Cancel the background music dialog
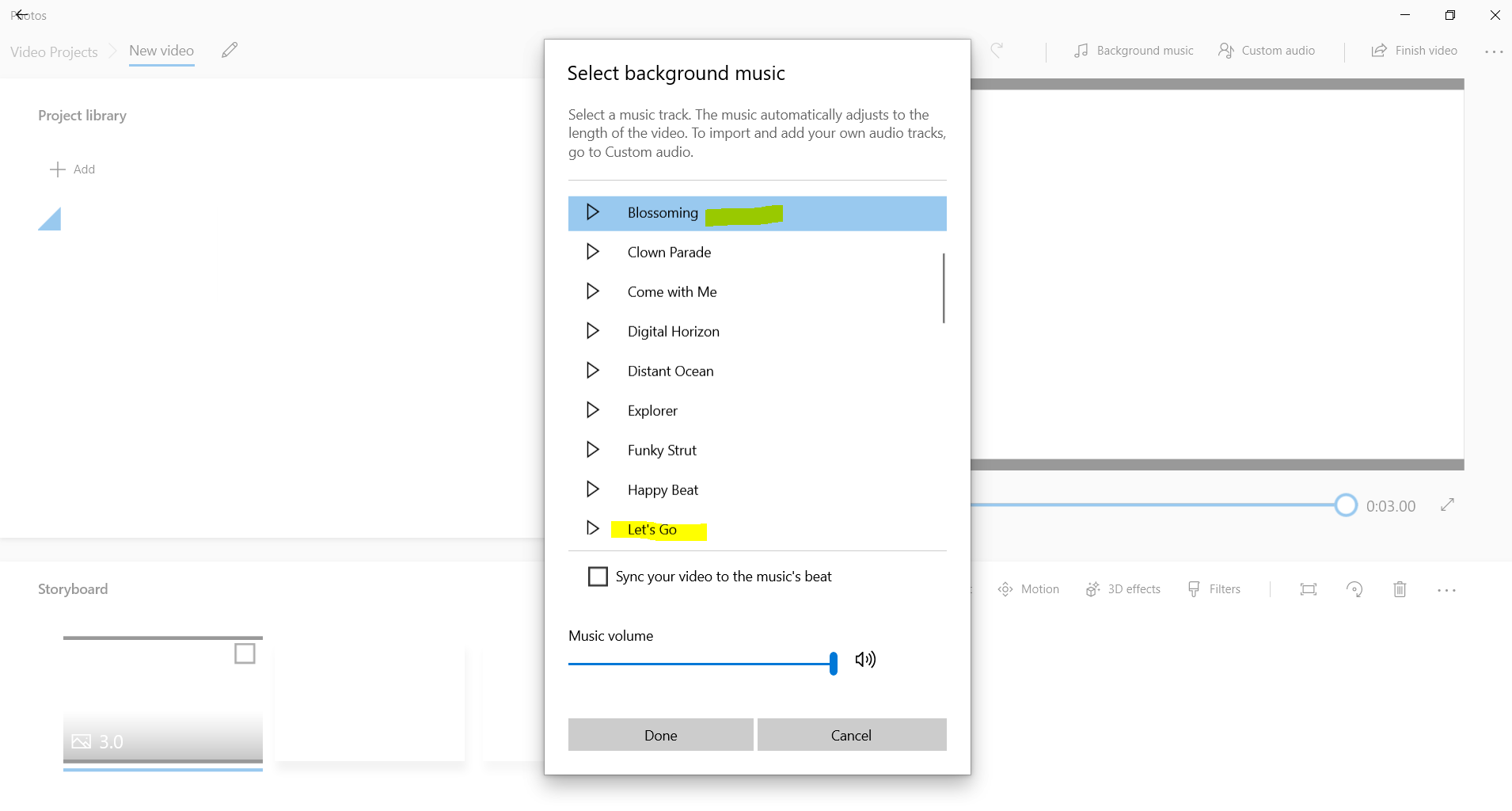This screenshot has width=1512, height=811. click(x=852, y=735)
